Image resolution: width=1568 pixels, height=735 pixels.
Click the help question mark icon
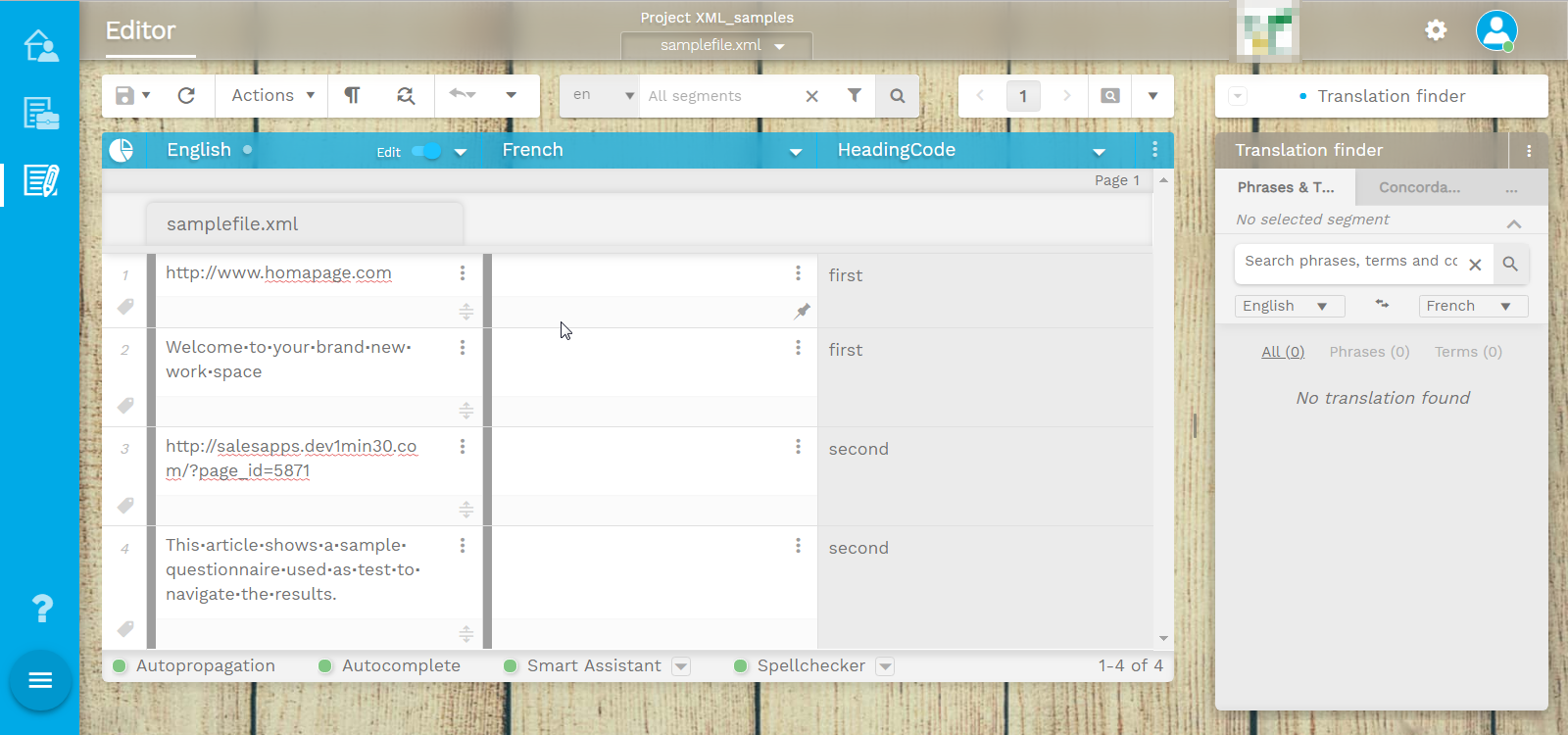point(42,609)
